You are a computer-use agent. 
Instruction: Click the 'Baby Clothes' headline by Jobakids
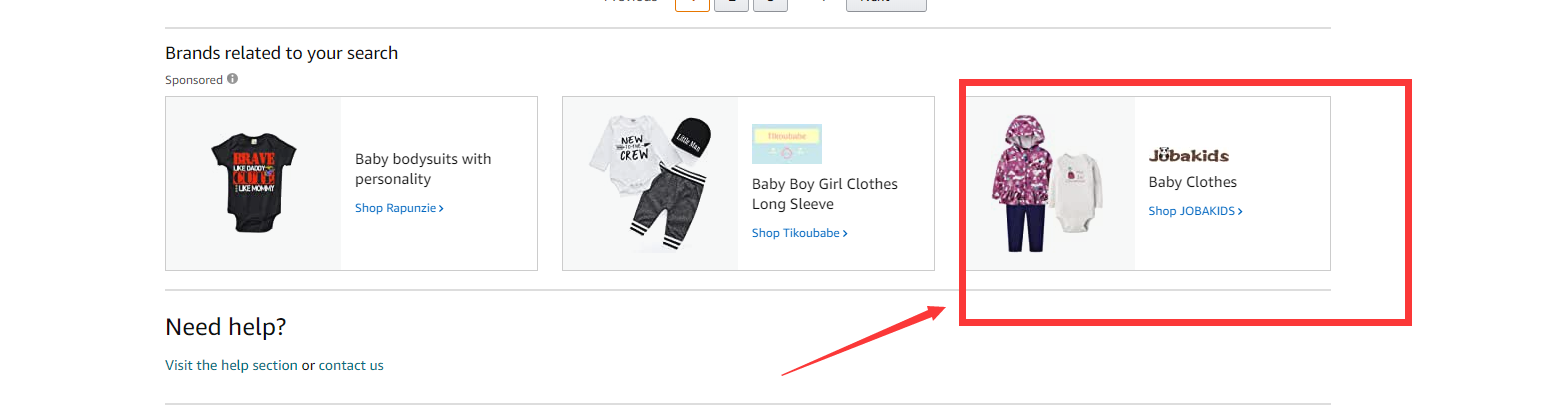pos(1192,182)
